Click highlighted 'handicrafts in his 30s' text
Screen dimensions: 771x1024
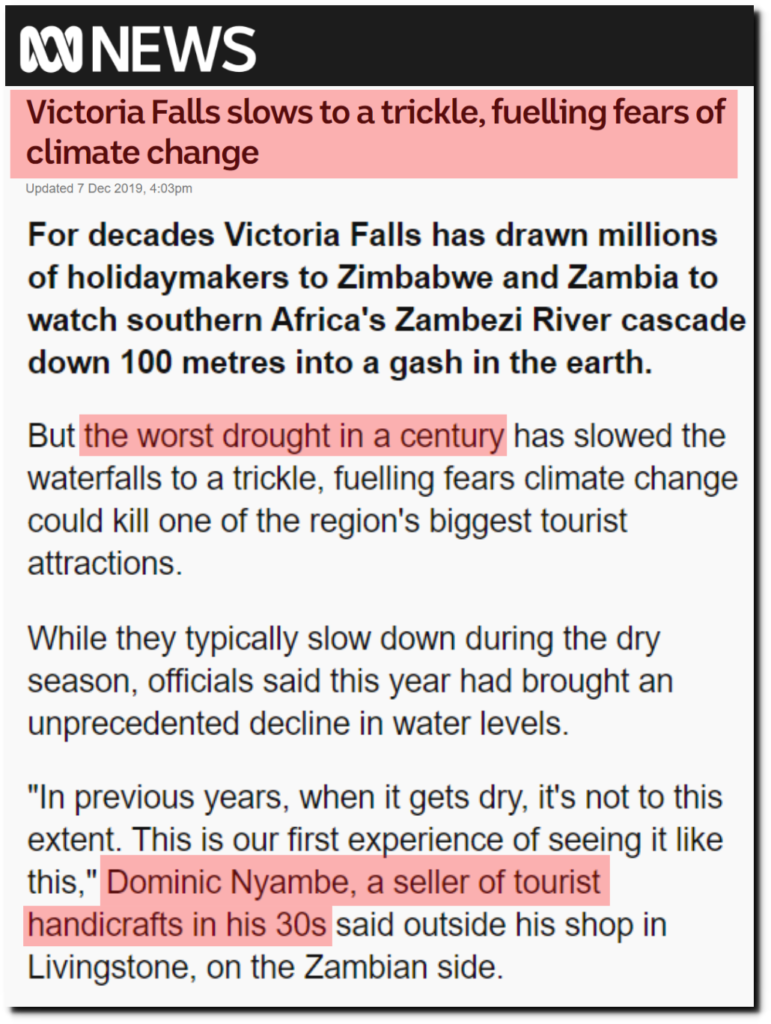(177, 925)
